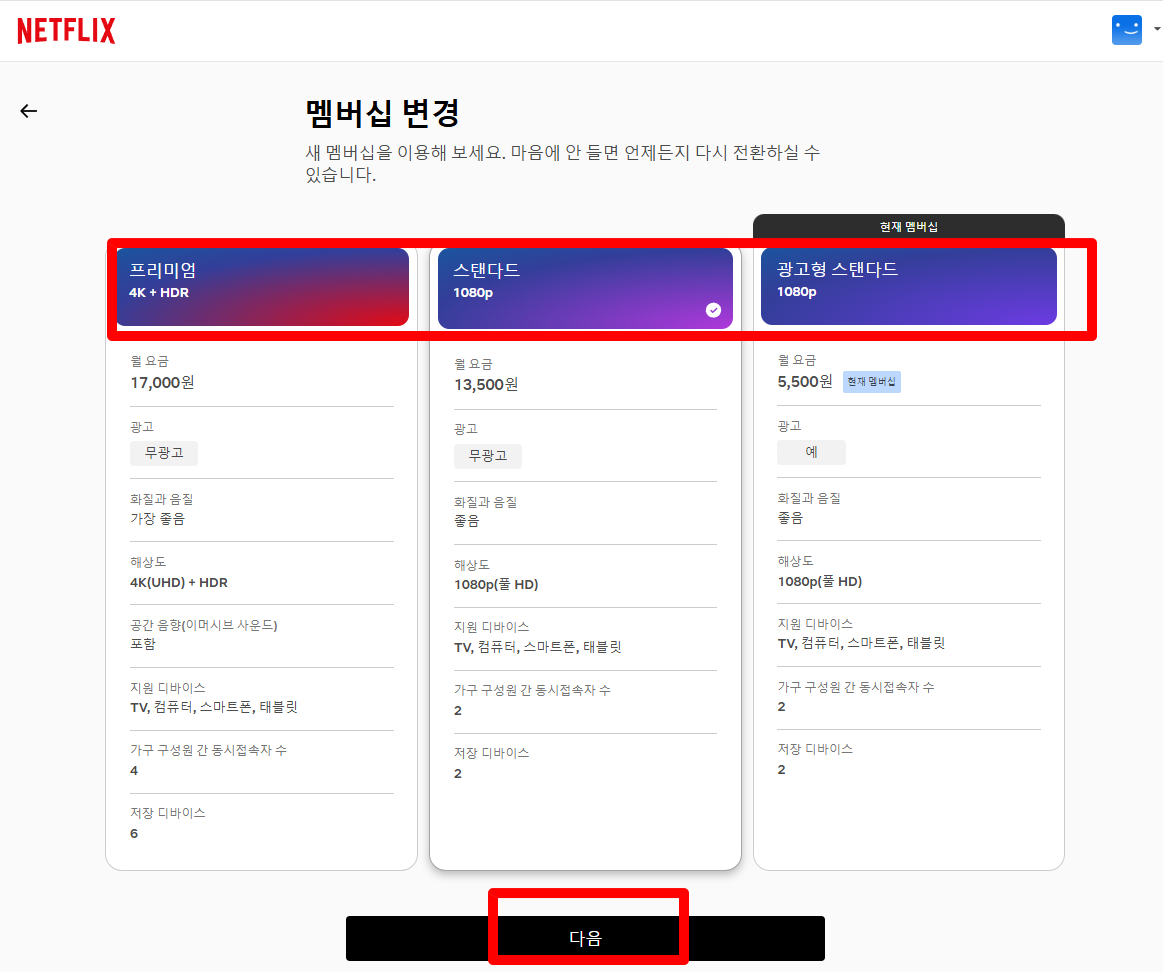Select the 프리미엄 4K + HDR plan
This screenshot has height=972, width=1163.
click(x=263, y=286)
